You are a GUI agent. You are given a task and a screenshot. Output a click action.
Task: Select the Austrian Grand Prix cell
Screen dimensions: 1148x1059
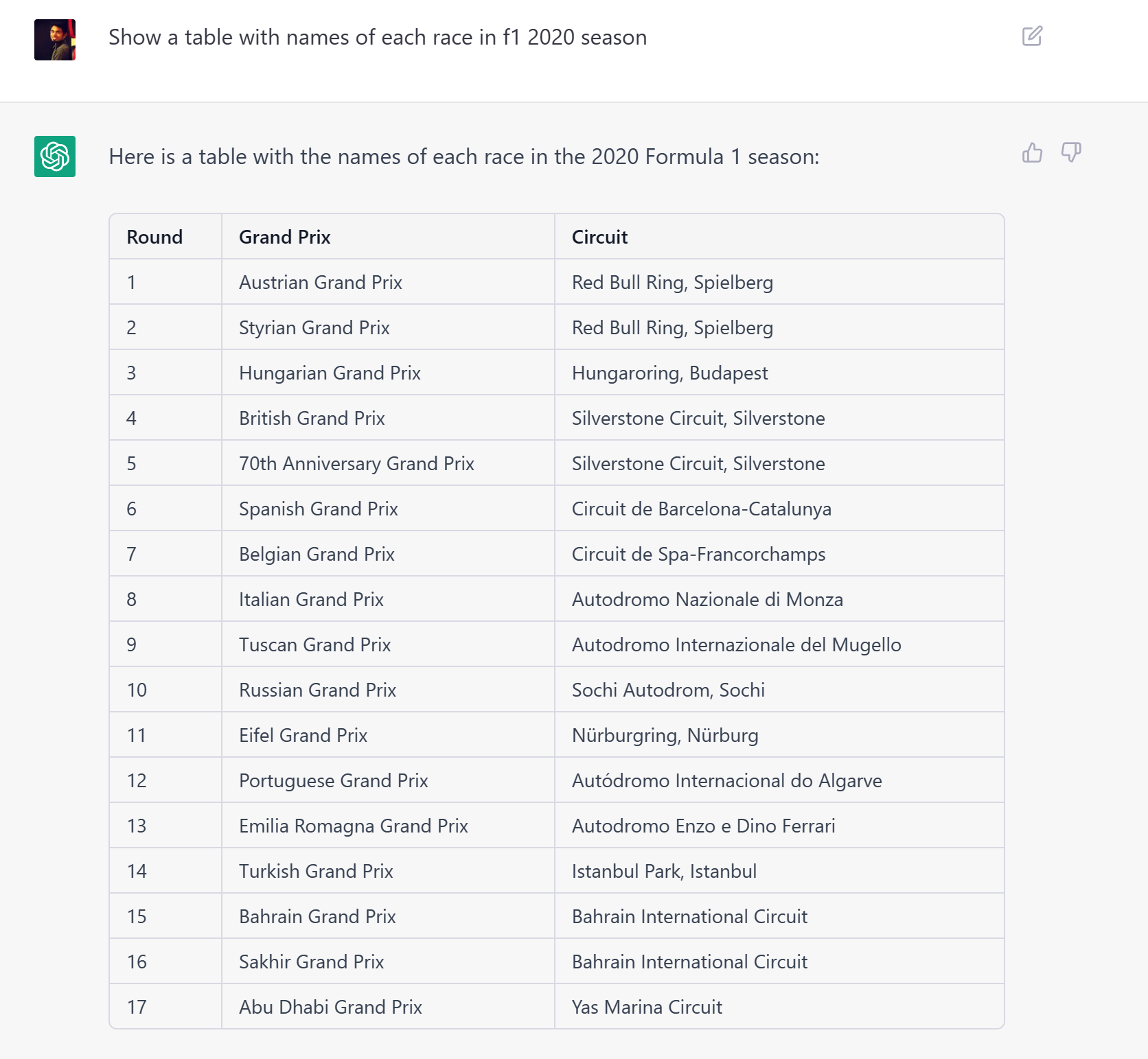click(x=320, y=282)
